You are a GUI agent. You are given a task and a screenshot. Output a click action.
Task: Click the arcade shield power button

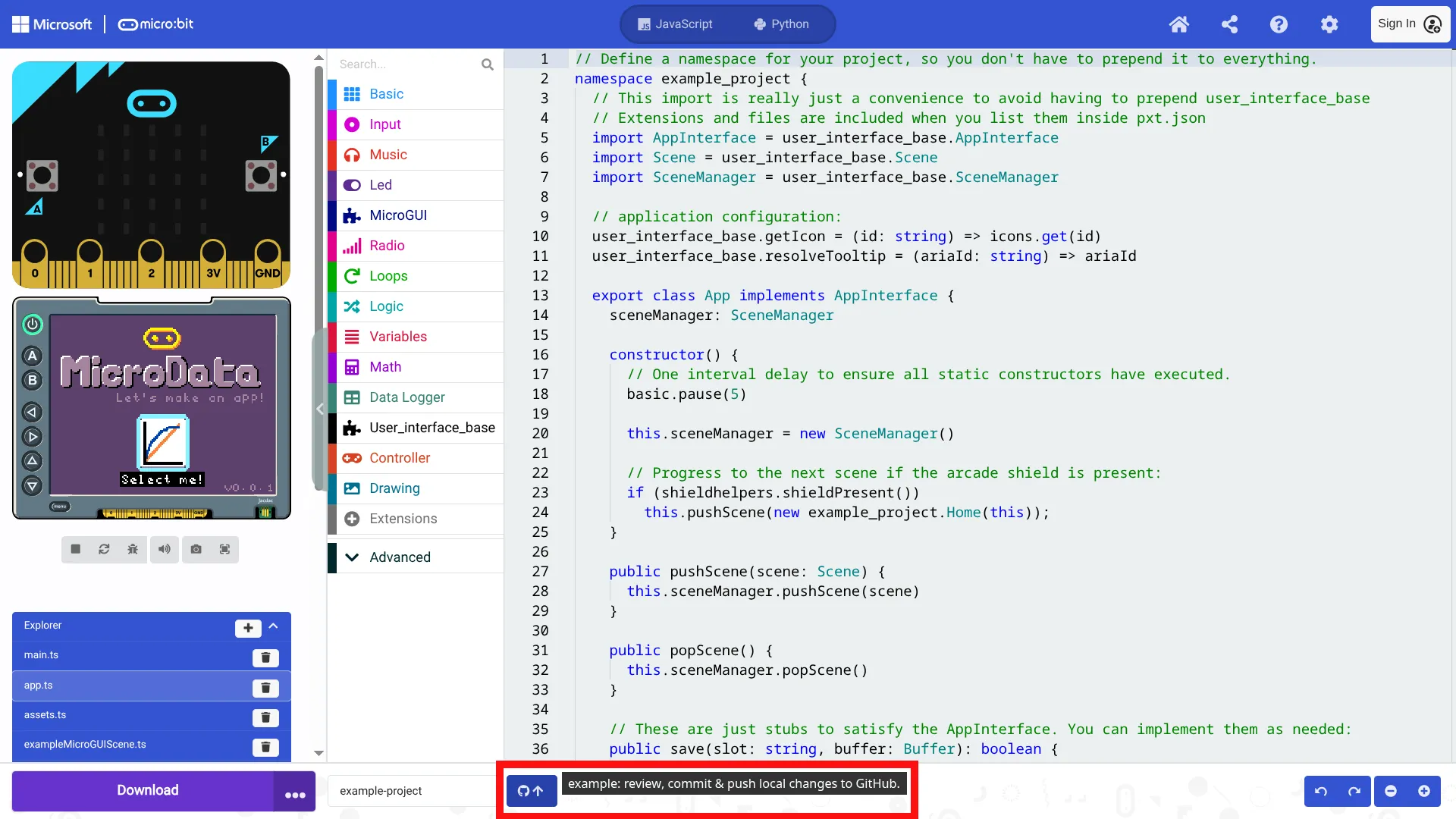point(33,325)
